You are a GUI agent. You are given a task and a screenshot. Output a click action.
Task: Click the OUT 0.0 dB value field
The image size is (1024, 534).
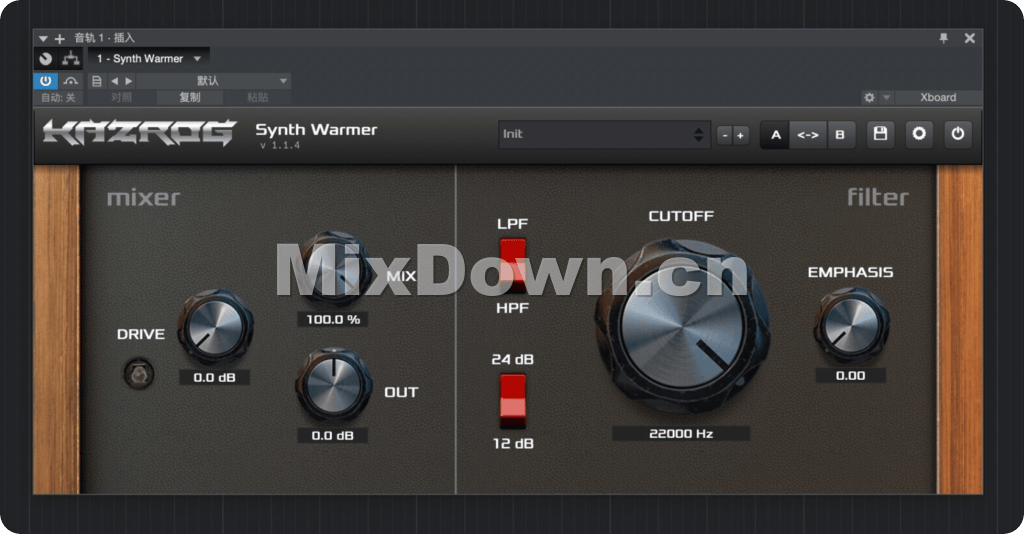pos(332,435)
